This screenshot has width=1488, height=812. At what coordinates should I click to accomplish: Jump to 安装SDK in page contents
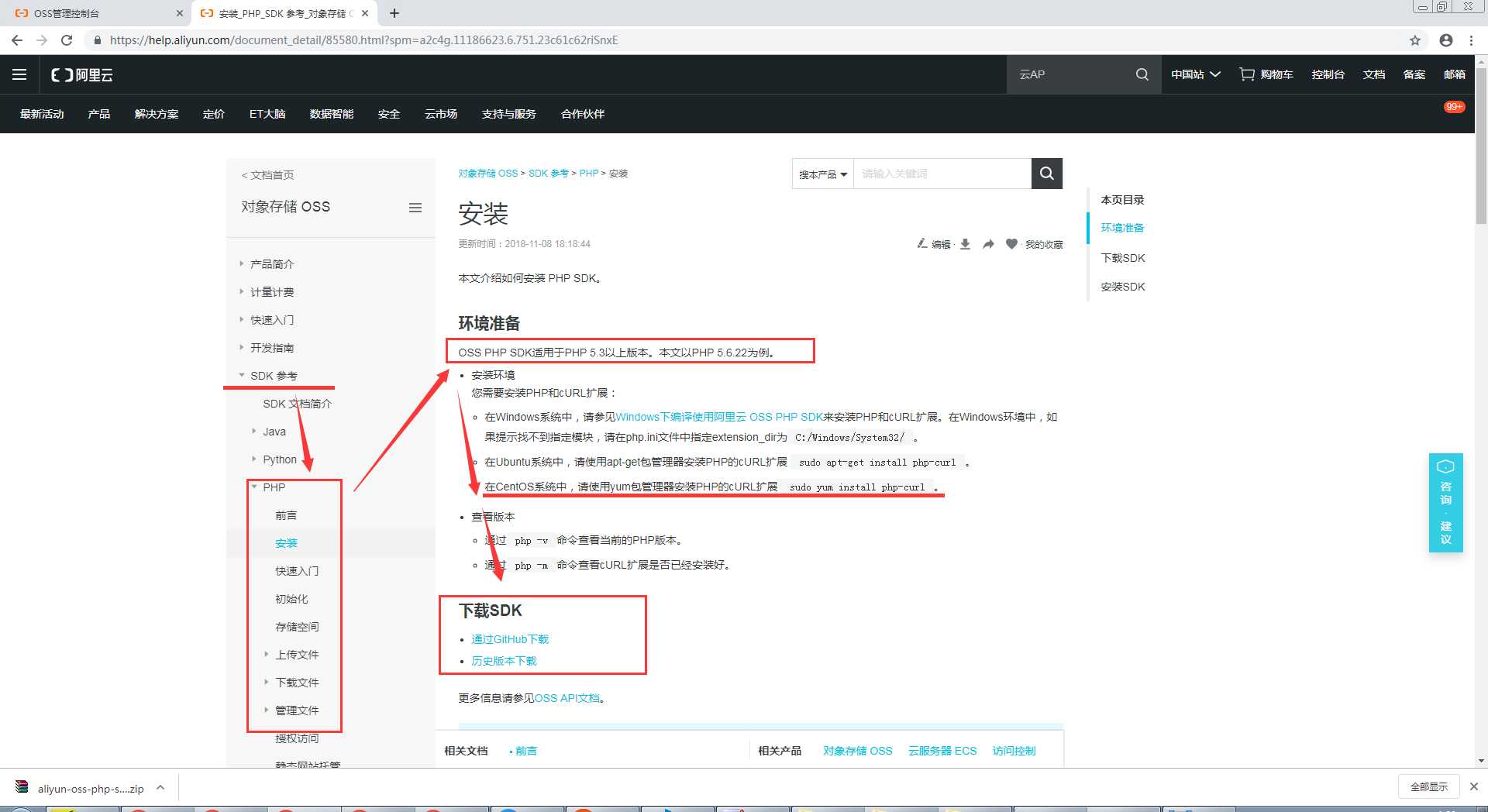click(x=1123, y=287)
